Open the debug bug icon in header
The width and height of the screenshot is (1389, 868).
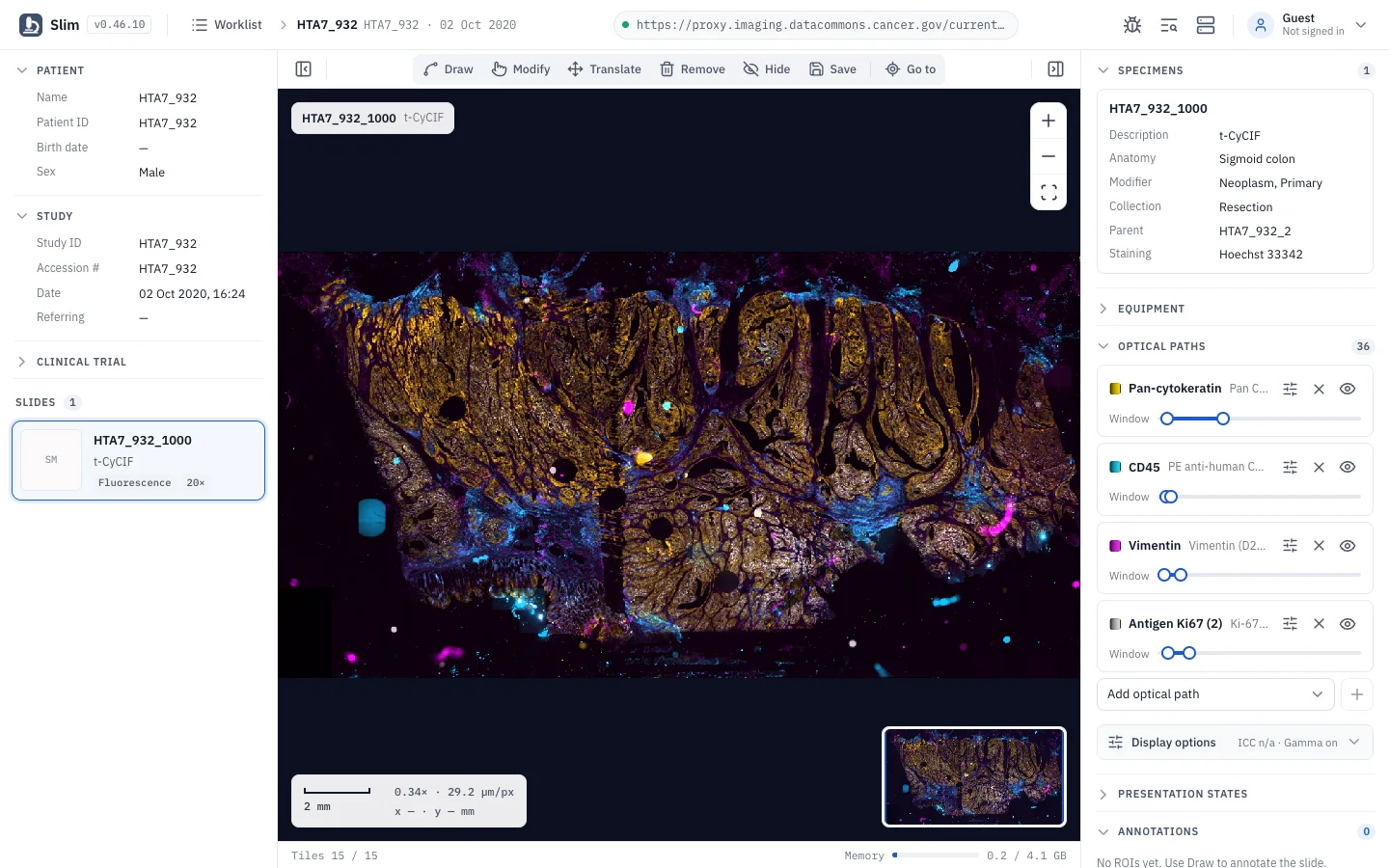click(1132, 25)
